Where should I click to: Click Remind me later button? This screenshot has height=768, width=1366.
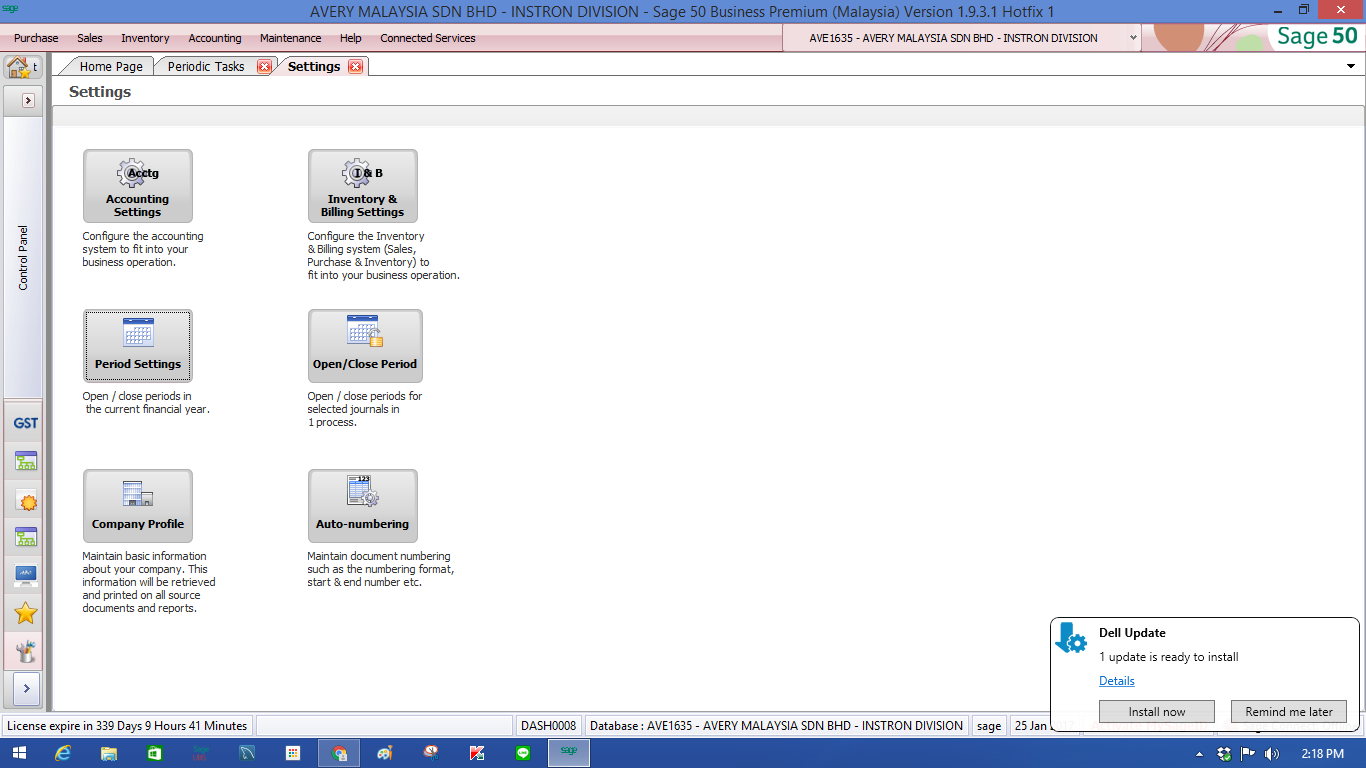(x=1289, y=712)
